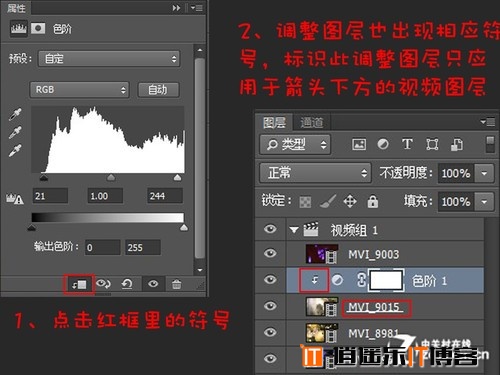
Task: Clip adjustment to layer below icon
Action: click(79, 284)
